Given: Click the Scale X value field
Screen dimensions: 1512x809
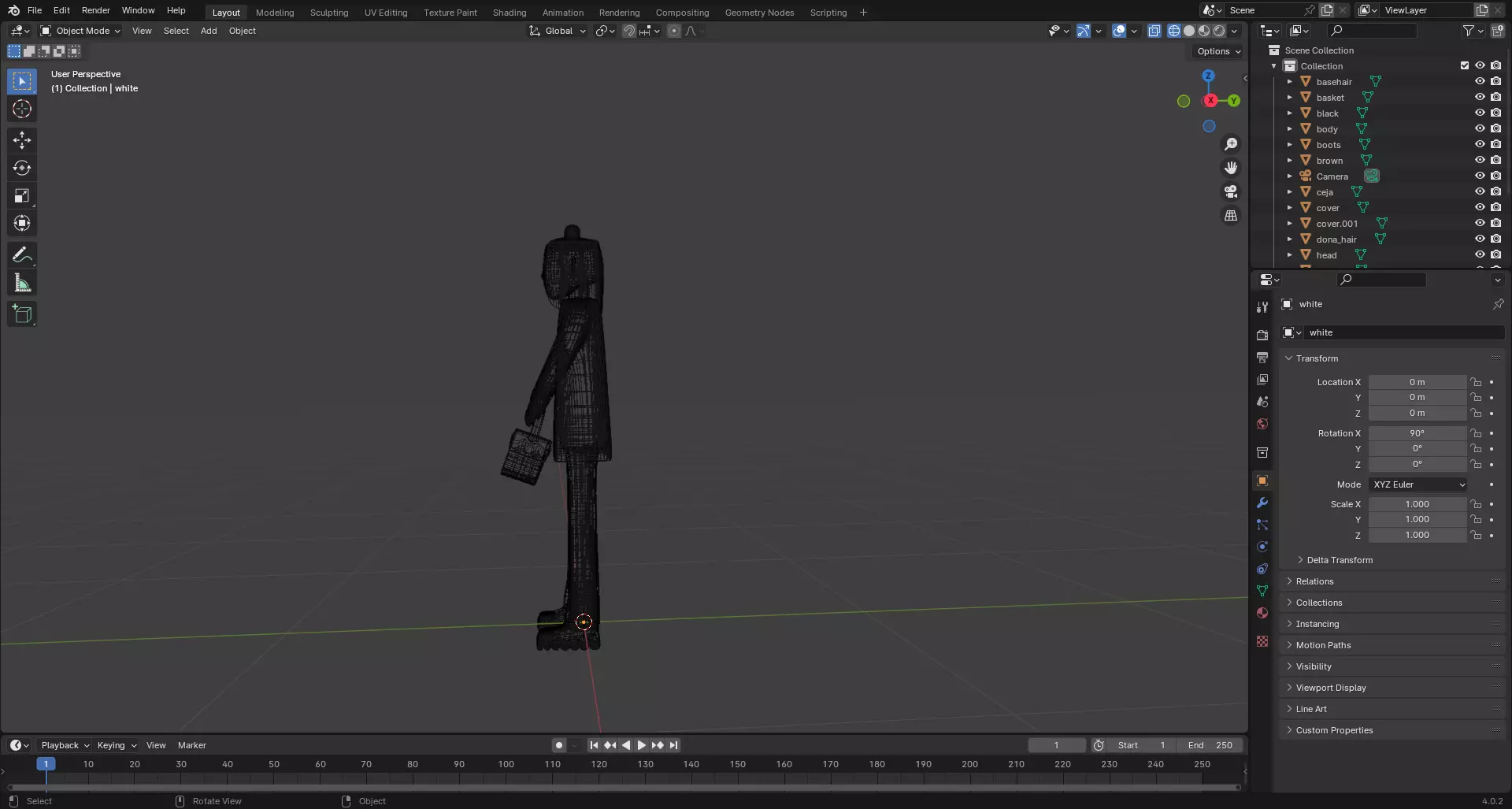Looking at the screenshot, I should pos(1417,504).
